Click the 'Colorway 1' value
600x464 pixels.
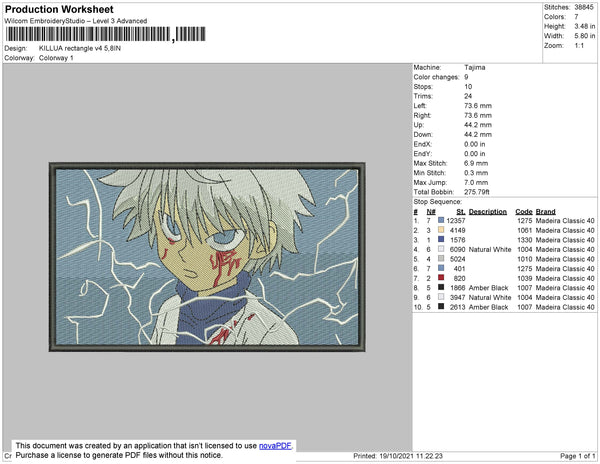click(x=56, y=58)
